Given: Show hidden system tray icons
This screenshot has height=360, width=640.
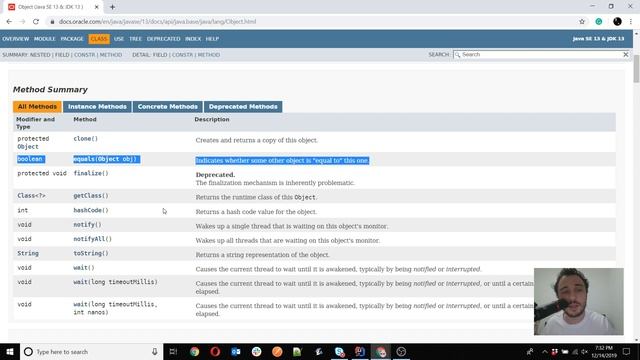Looking at the screenshot, I should coord(544,351).
